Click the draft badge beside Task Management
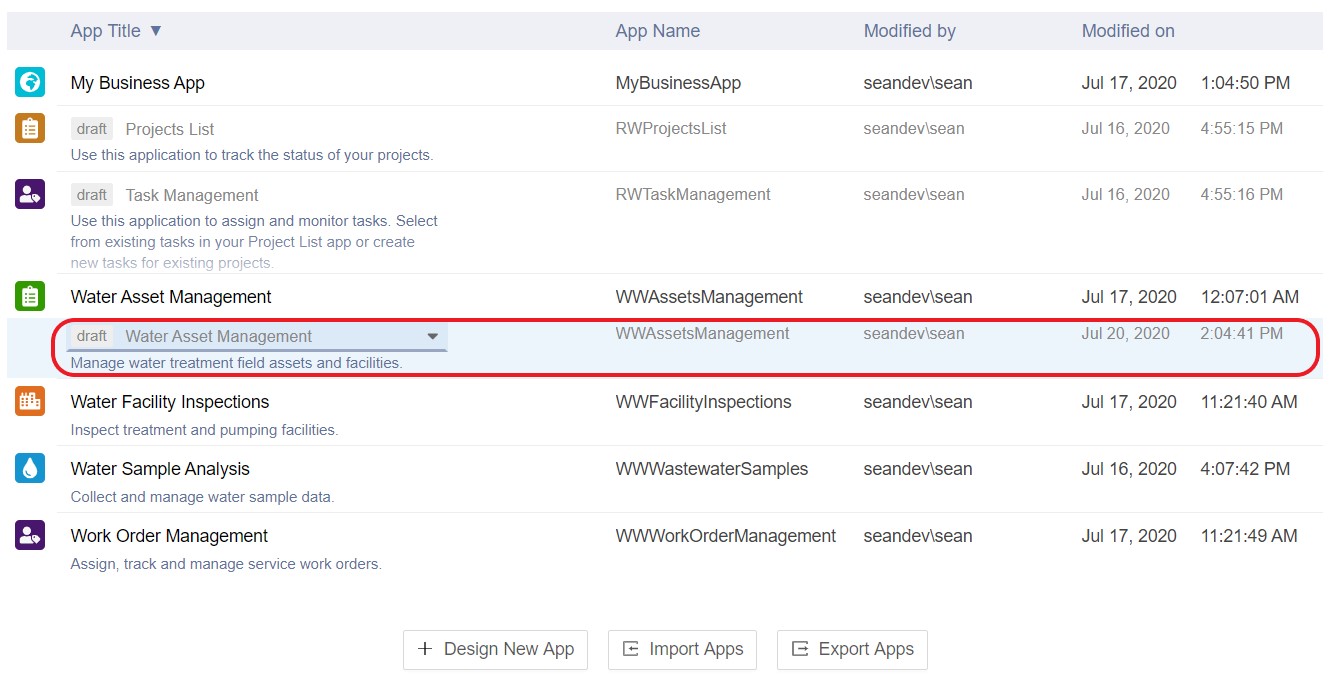The height and width of the screenshot is (683, 1330). [92, 195]
